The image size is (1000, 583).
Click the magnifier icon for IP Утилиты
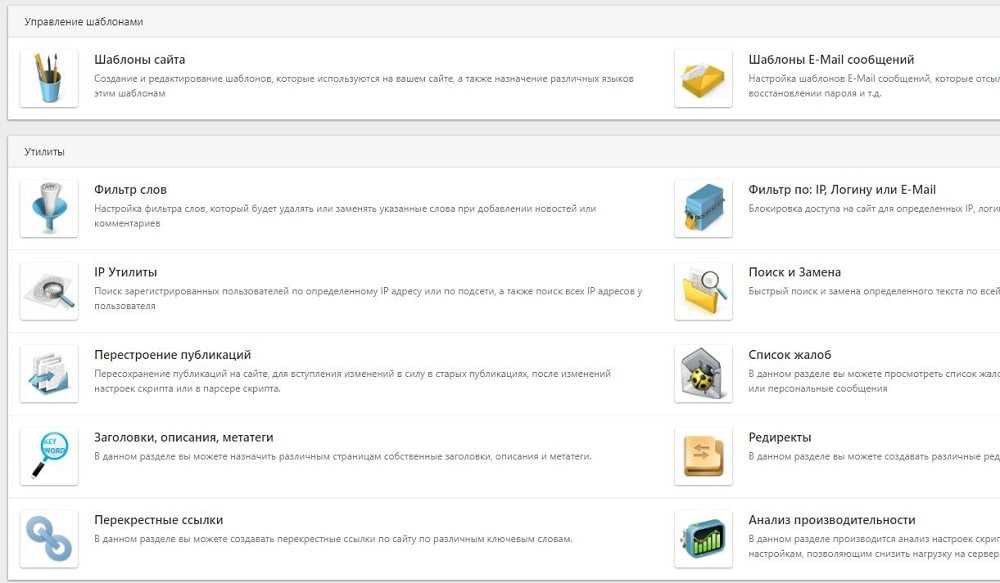[49, 291]
